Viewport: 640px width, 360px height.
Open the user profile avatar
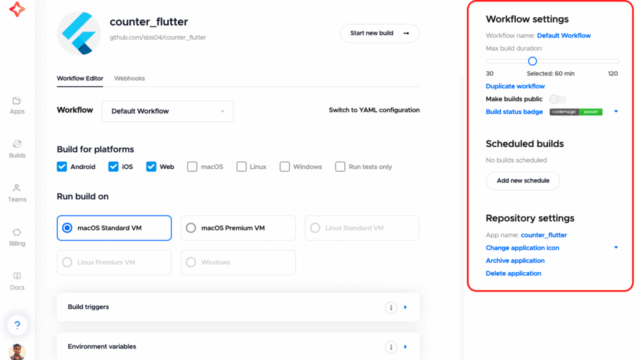[17, 352]
